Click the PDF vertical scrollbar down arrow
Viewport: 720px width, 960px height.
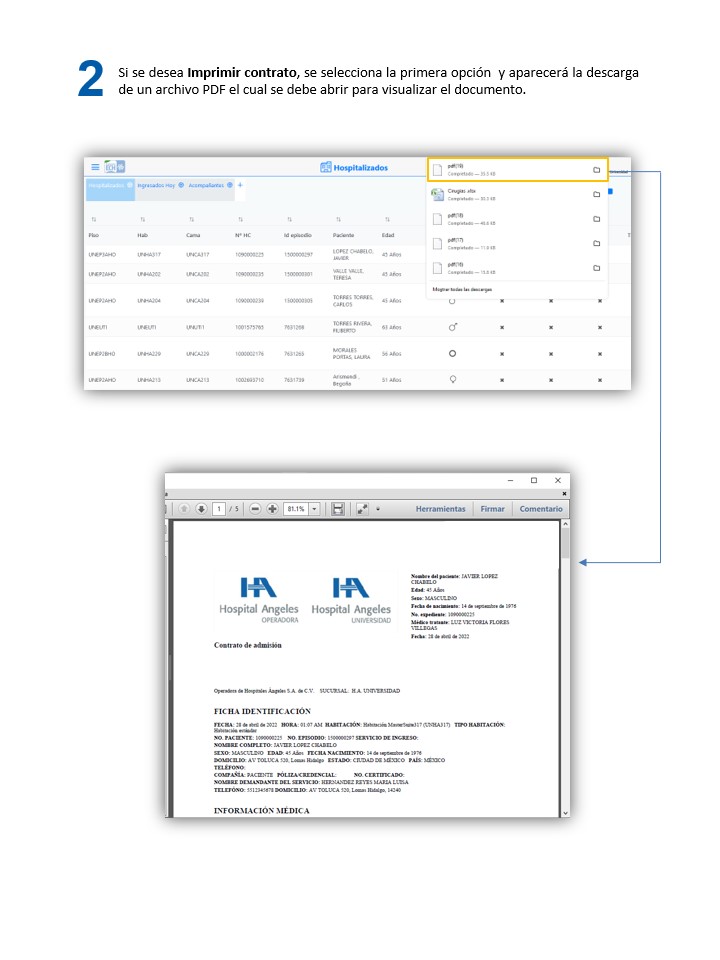(x=565, y=812)
